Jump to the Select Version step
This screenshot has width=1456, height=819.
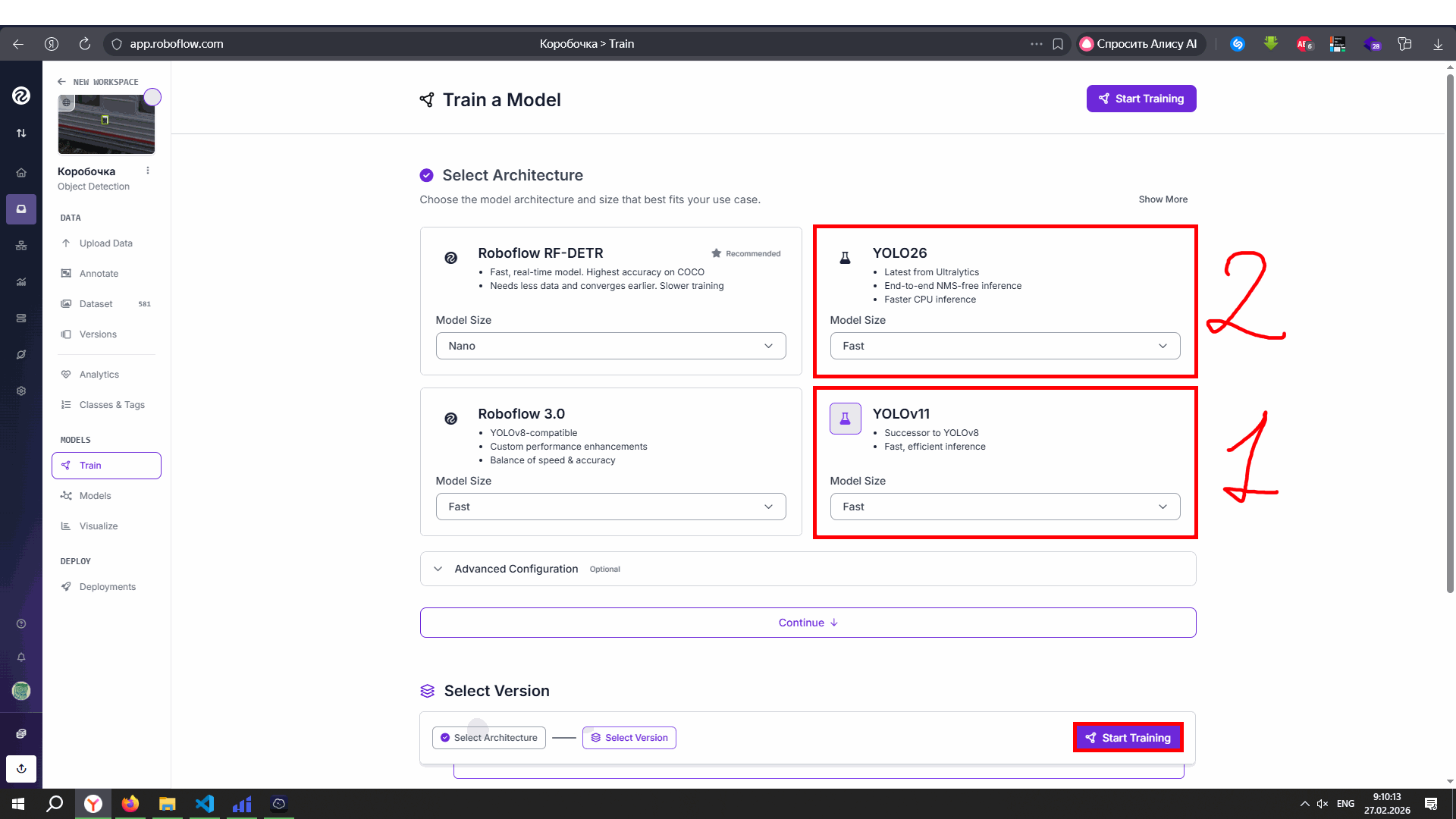(x=629, y=738)
